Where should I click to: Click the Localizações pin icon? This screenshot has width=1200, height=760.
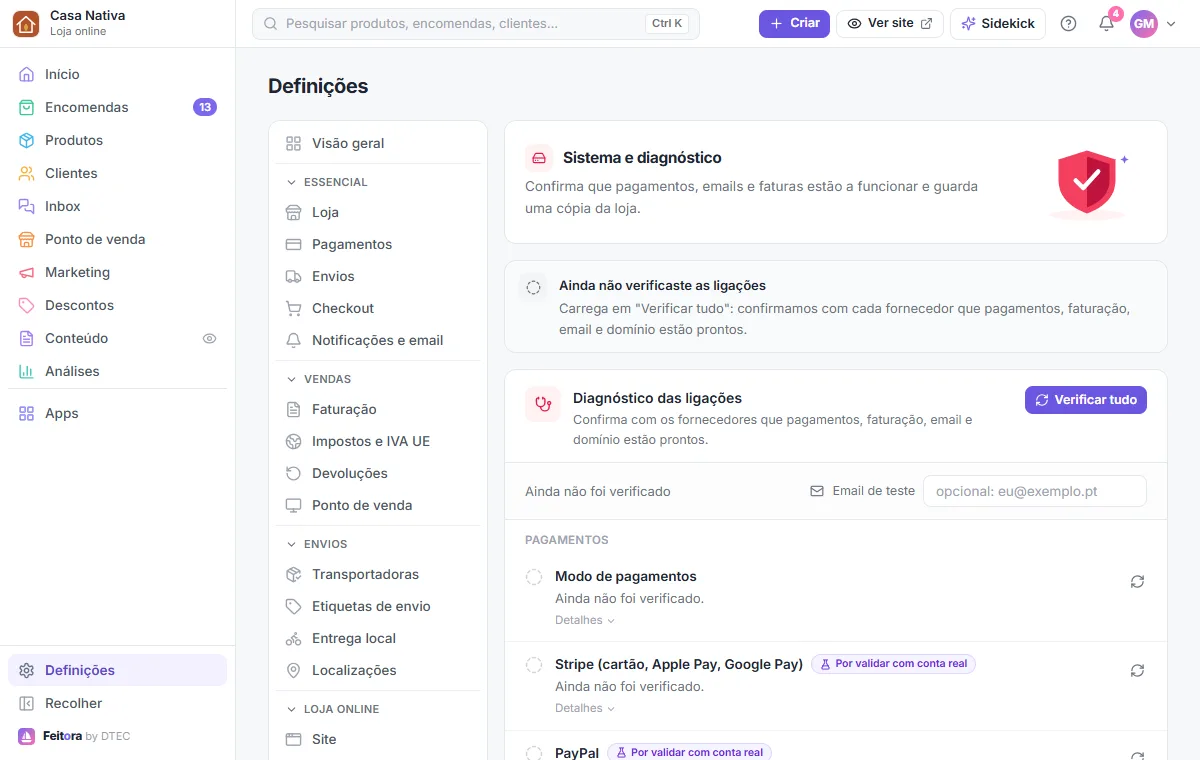[293, 670]
